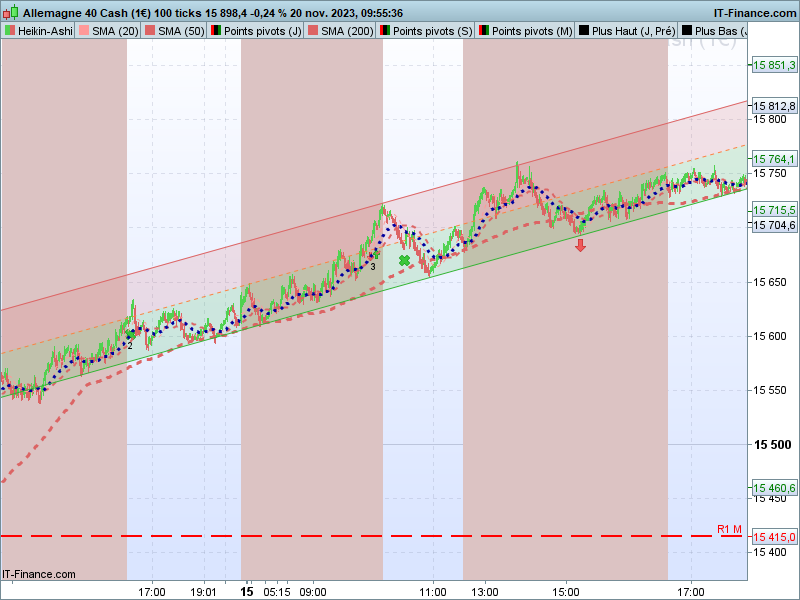Click the green X marker on chart
The width and height of the screenshot is (800, 600).
[404, 261]
